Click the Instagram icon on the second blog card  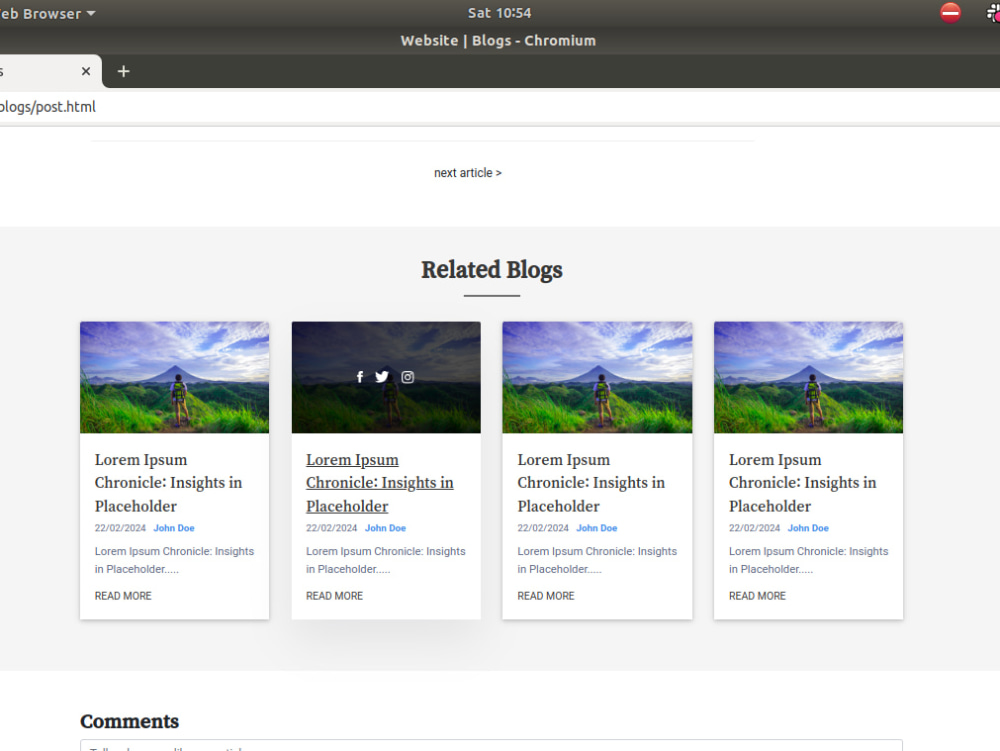pos(408,377)
